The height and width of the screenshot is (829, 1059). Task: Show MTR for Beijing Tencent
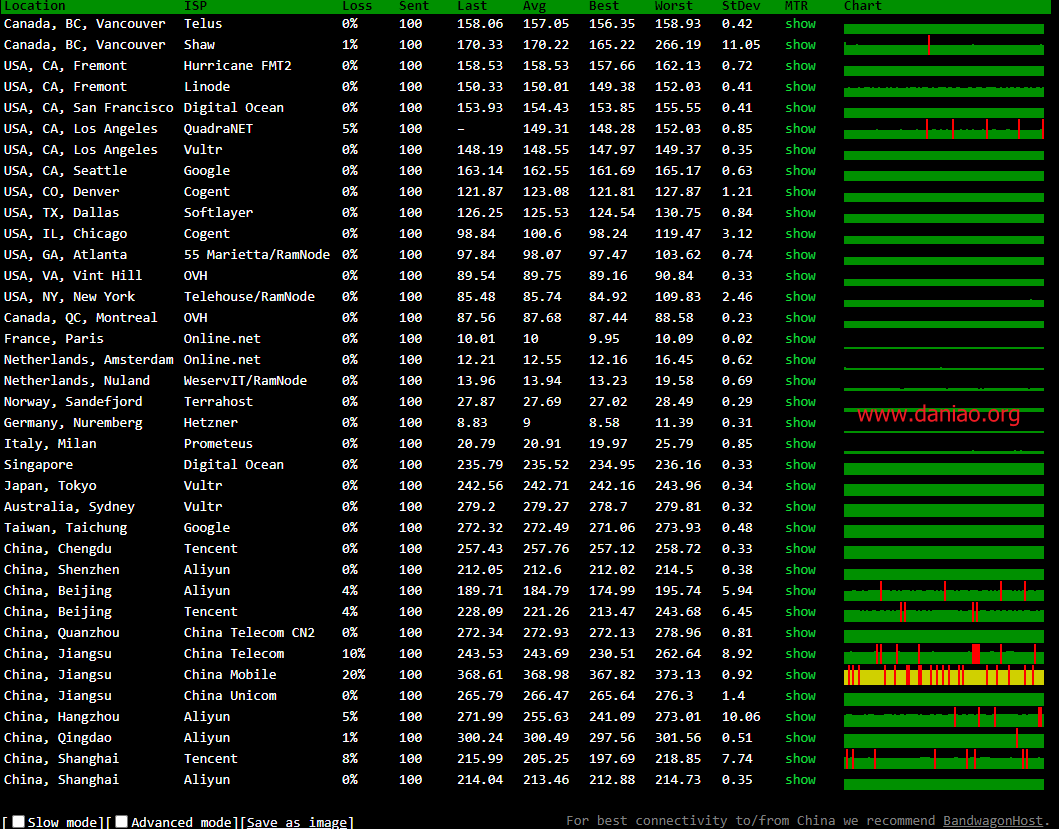tap(800, 611)
